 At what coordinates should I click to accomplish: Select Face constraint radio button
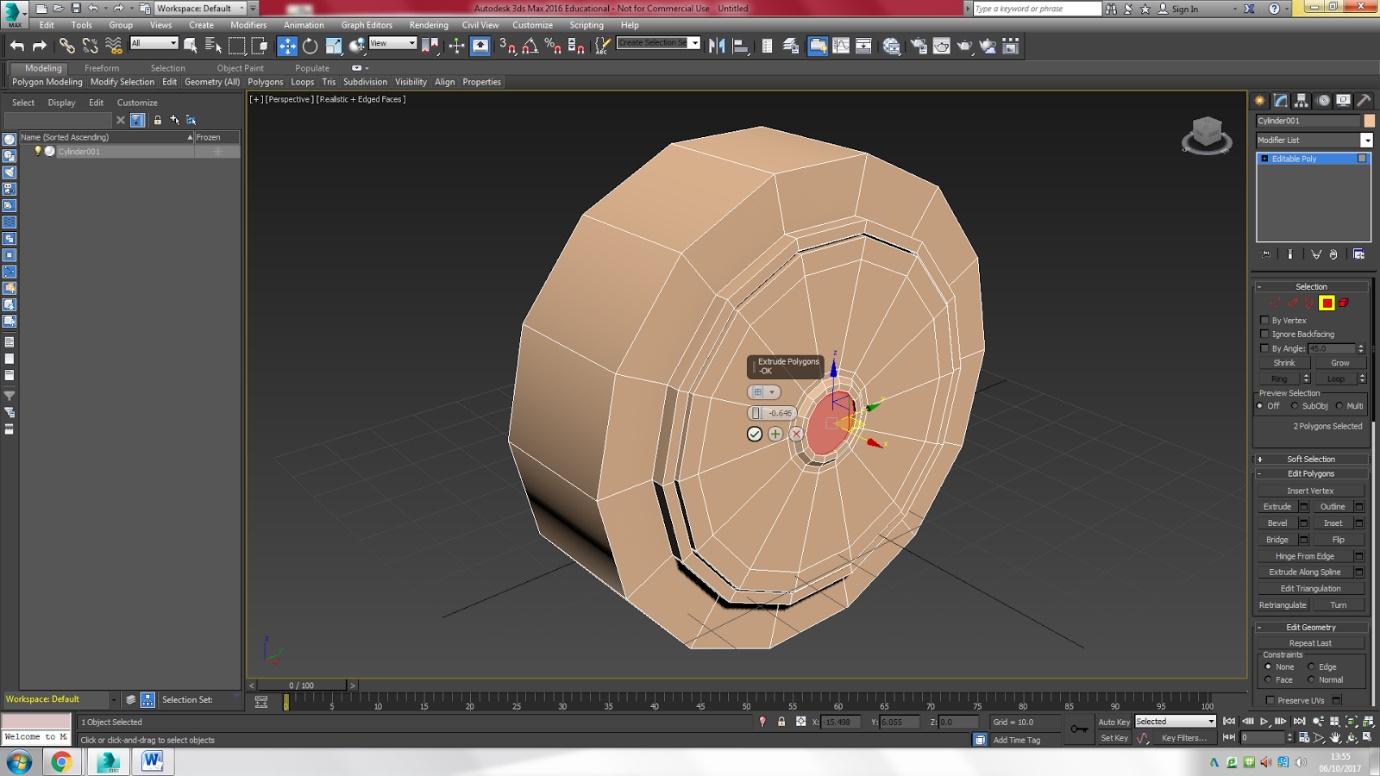tap(1268, 680)
